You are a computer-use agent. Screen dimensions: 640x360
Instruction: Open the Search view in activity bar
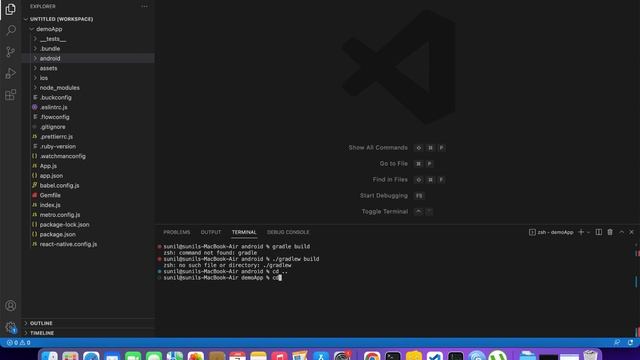tap(11, 30)
